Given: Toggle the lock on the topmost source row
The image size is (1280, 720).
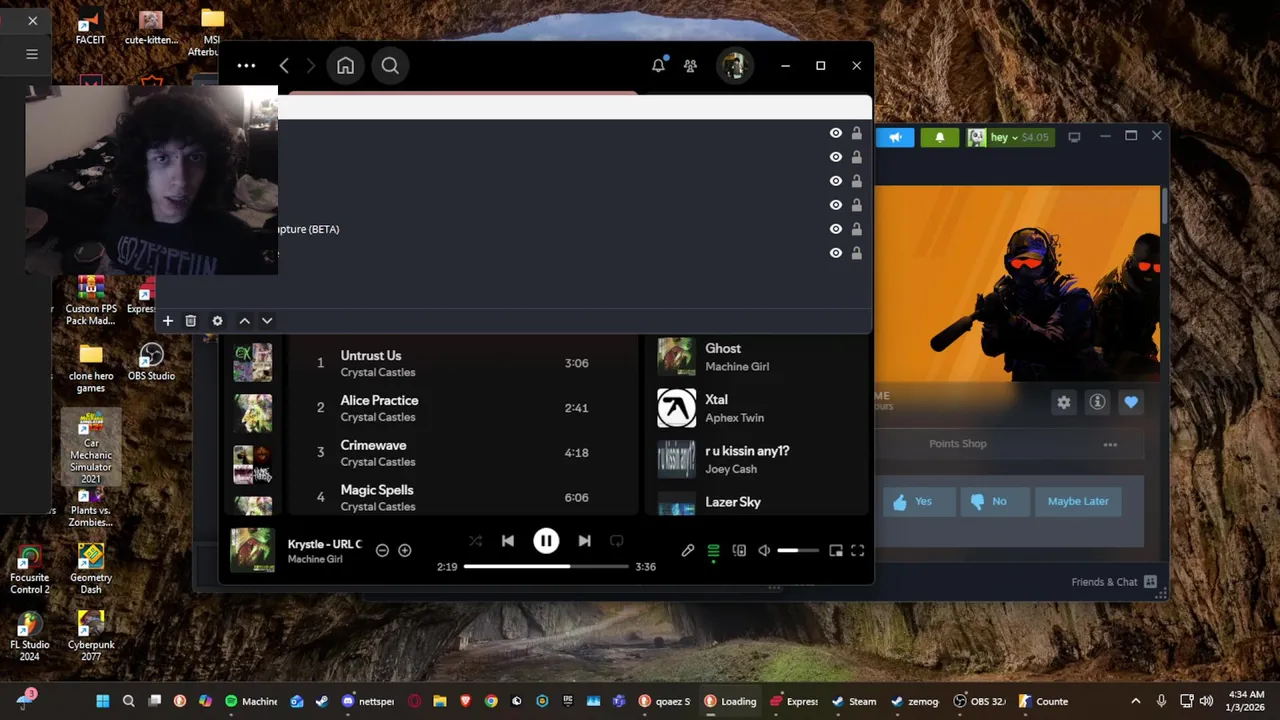Looking at the screenshot, I should point(856,133).
